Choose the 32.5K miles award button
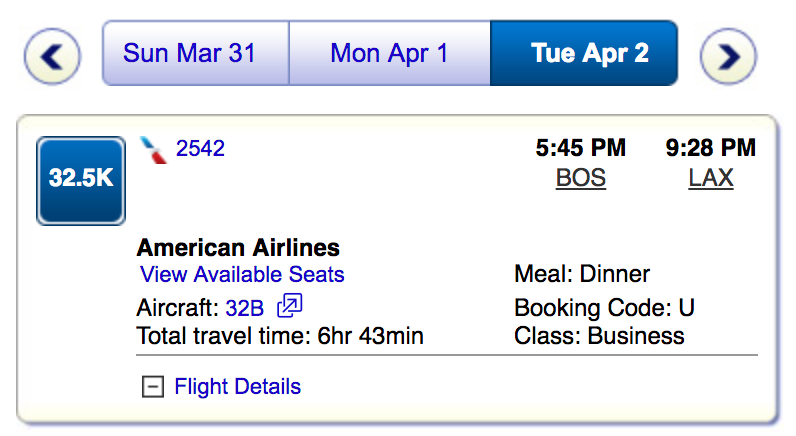This screenshot has height=436, width=796. pyautogui.click(x=81, y=180)
